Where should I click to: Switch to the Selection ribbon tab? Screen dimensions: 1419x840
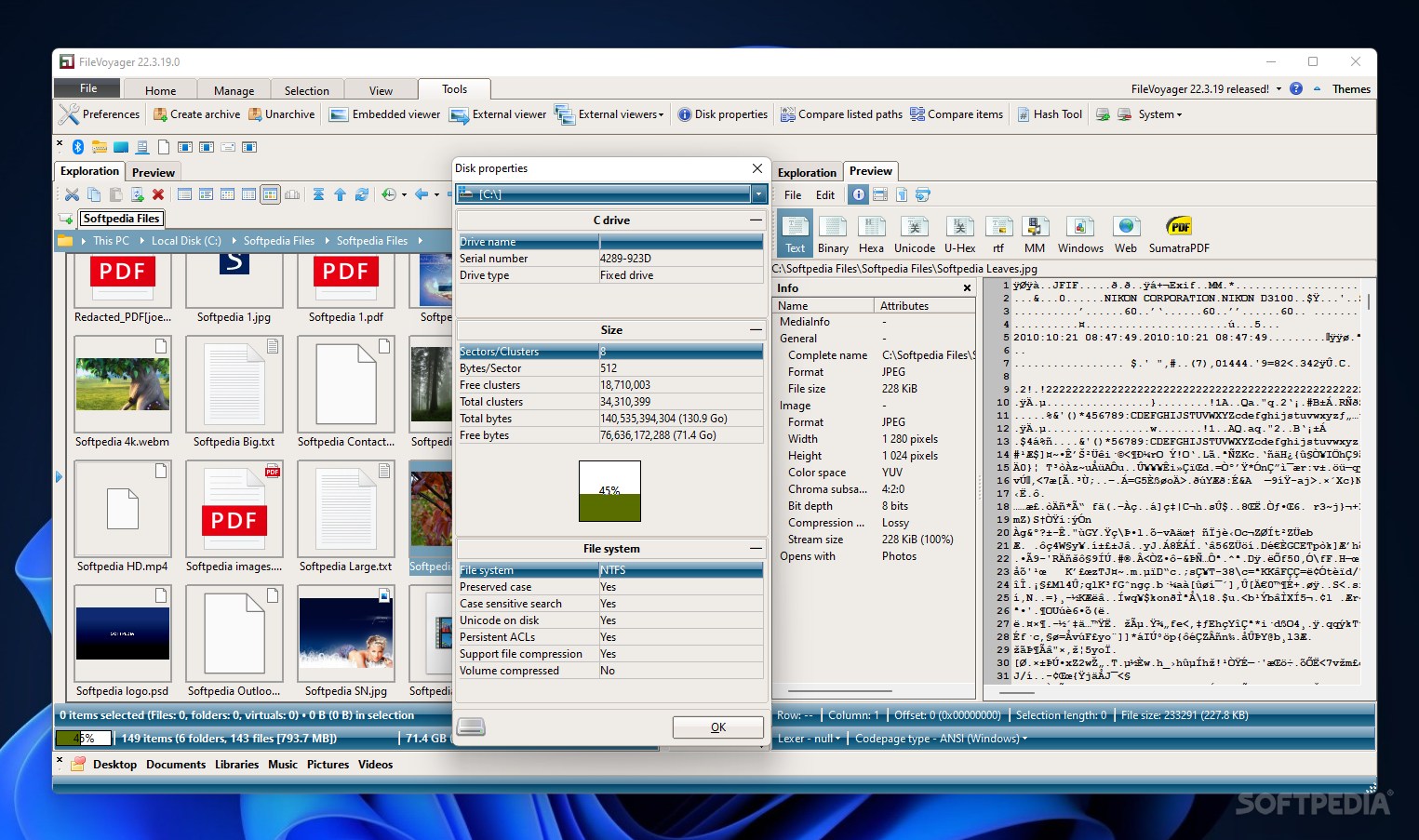click(x=307, y=90)
